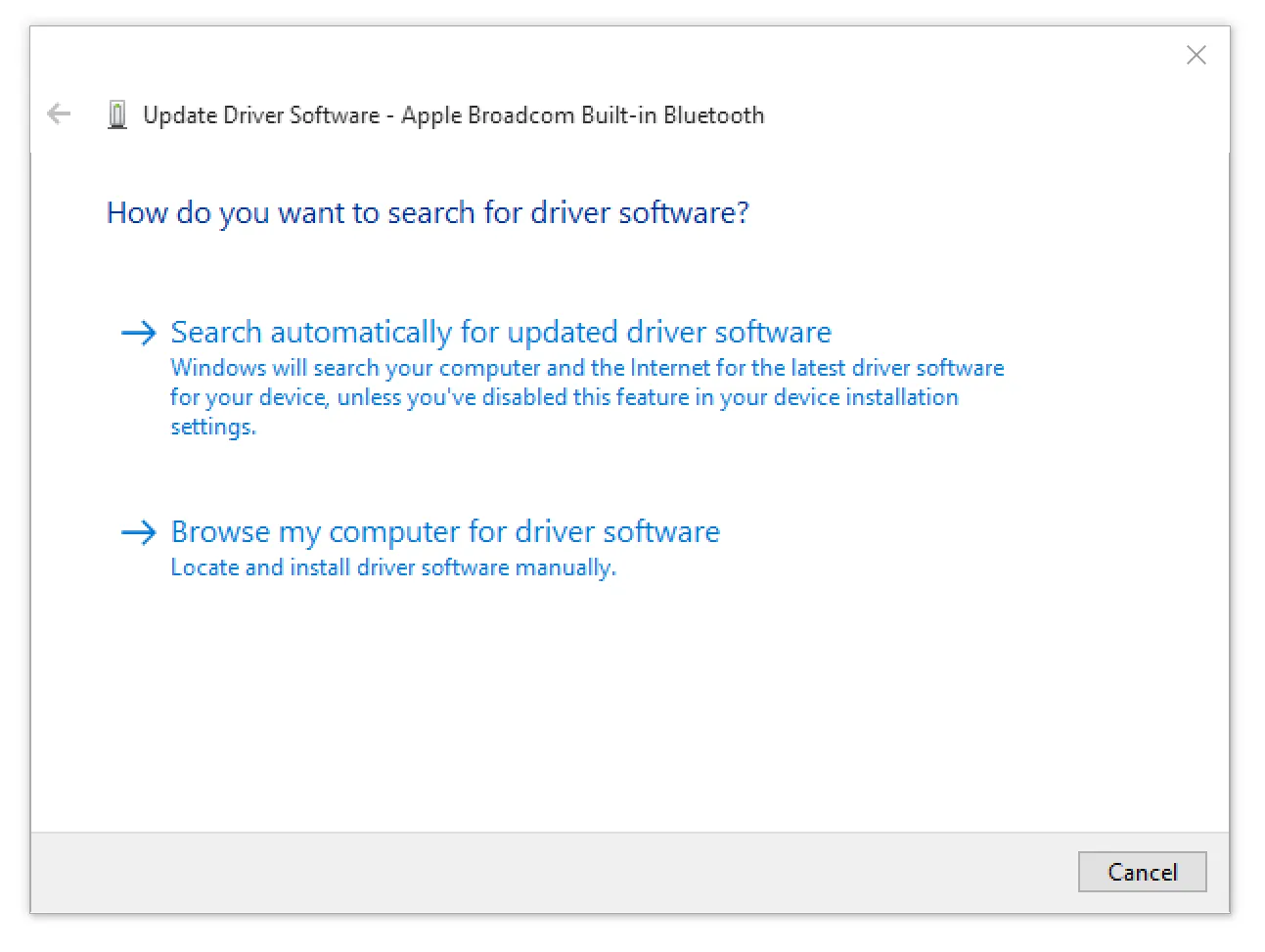Click the back arrow icon
The height and width of the screenshot is (952, 1265).
click(59, 114)
